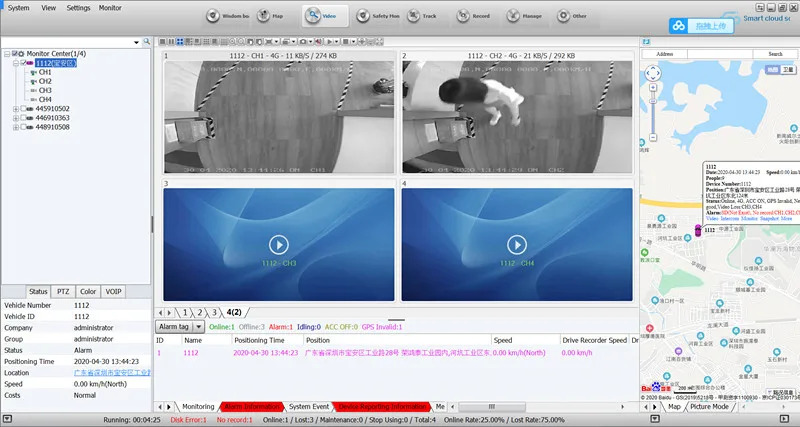Expand the 446910363 vehicle node
Viewport: 800px width, 427px height.
point(16,118)
